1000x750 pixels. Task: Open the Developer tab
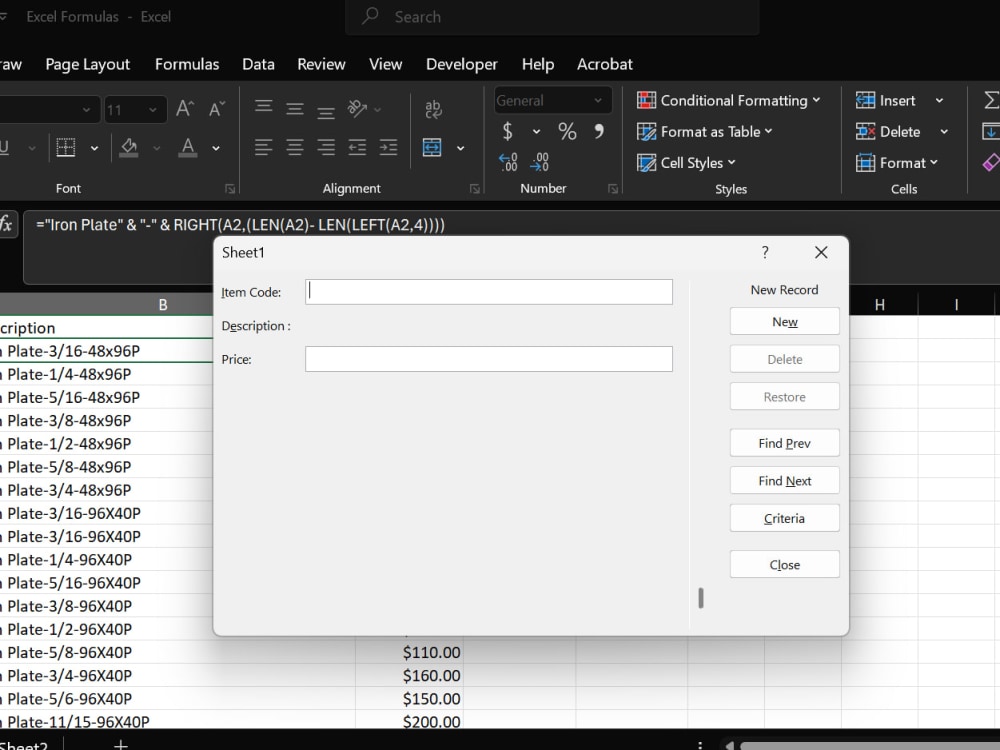(x=462, y=64)
